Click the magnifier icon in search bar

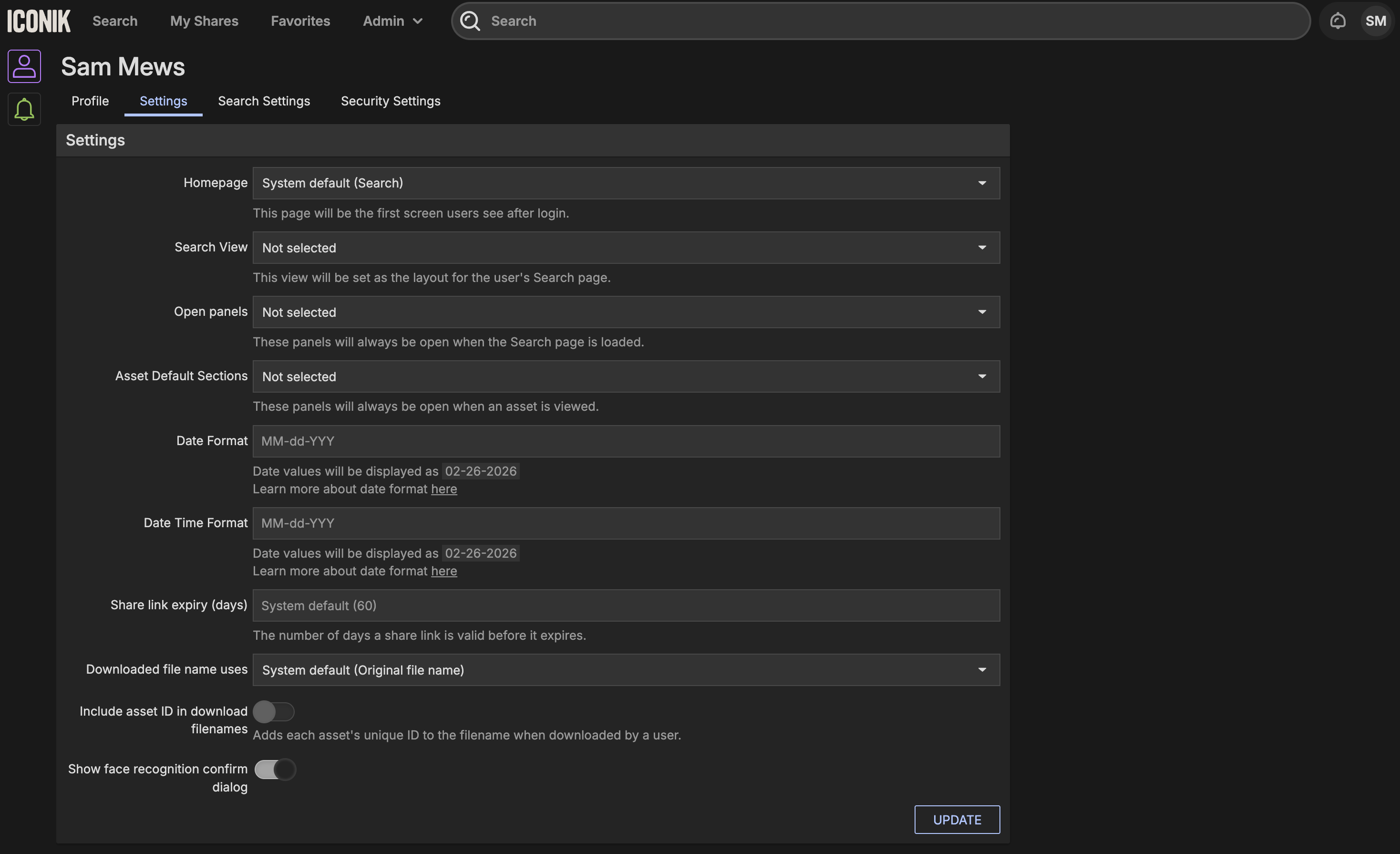pos(470,21)
